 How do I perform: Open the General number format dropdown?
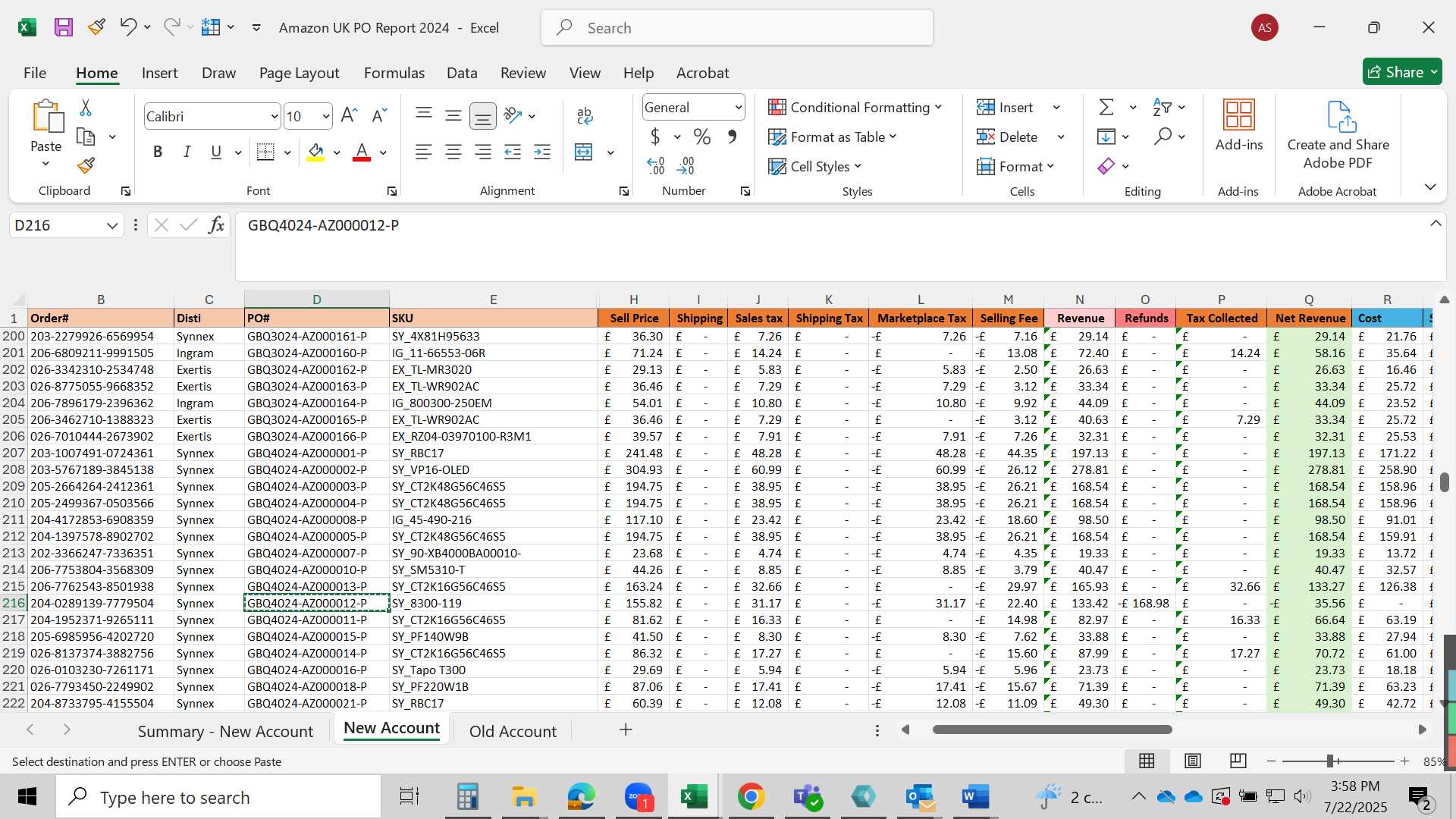click(x=738, y=108)
